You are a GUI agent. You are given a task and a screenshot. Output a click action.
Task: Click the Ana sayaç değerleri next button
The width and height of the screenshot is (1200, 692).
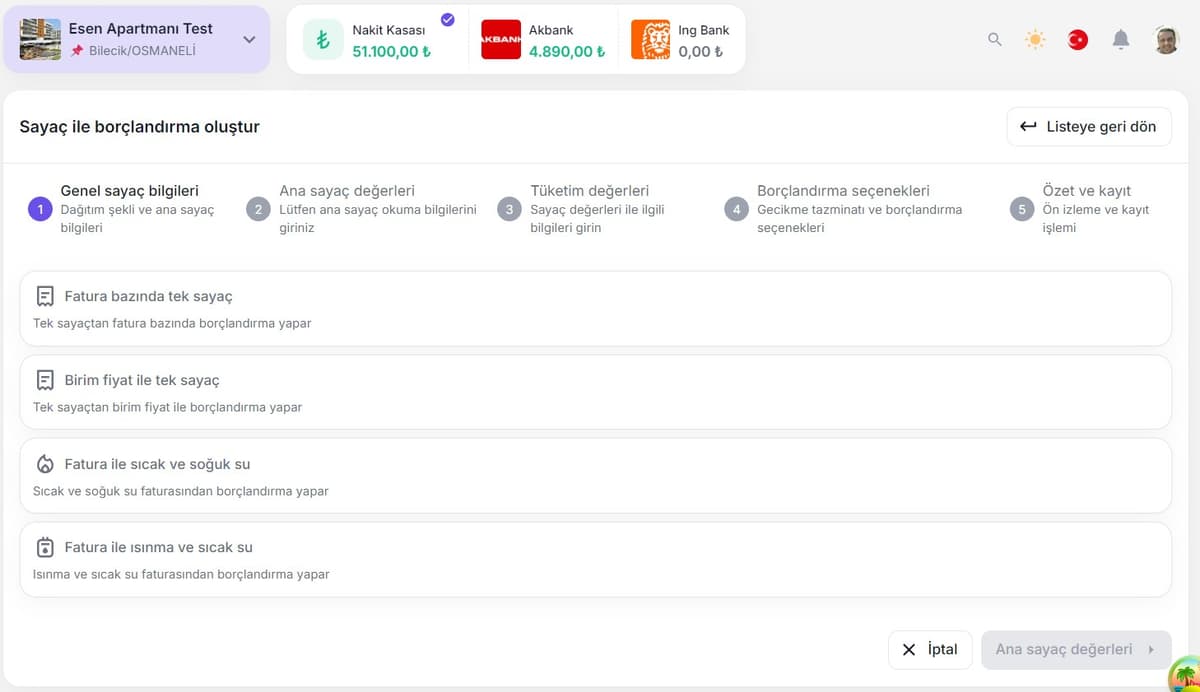[x=1075, y=650]
